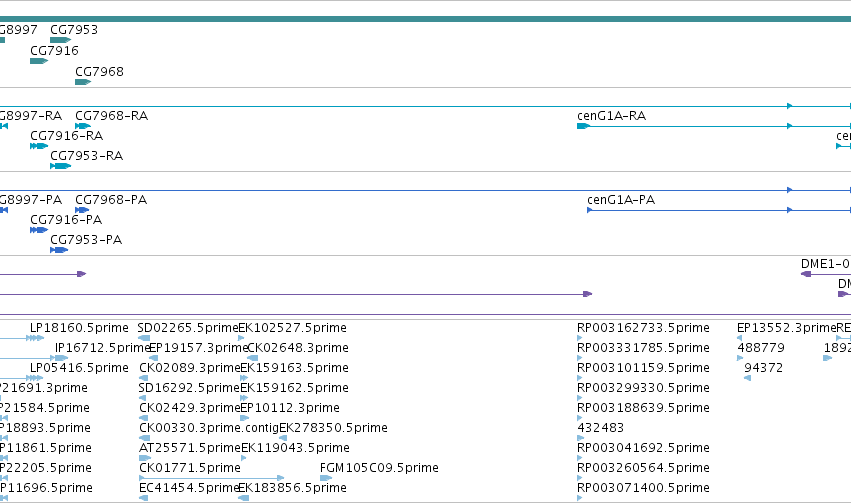Click EST SD16292.5prime
This screenshot has height=503, width=851.
coord(189,388)
